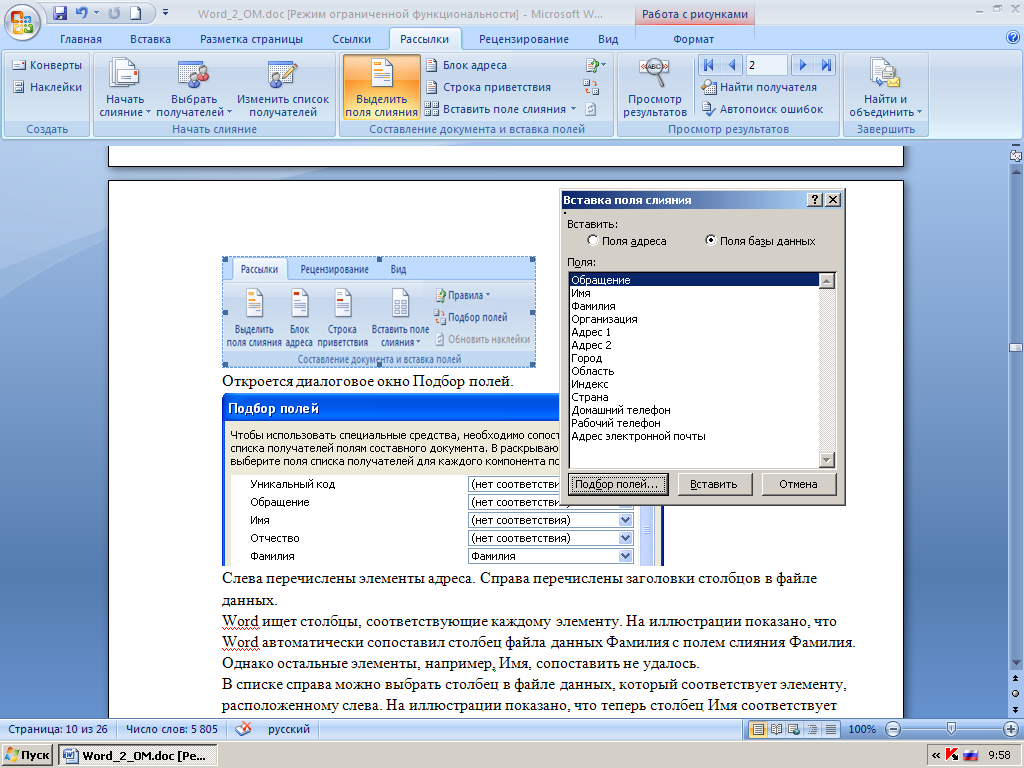Click Find recipient (Найти получателя)

759,87
